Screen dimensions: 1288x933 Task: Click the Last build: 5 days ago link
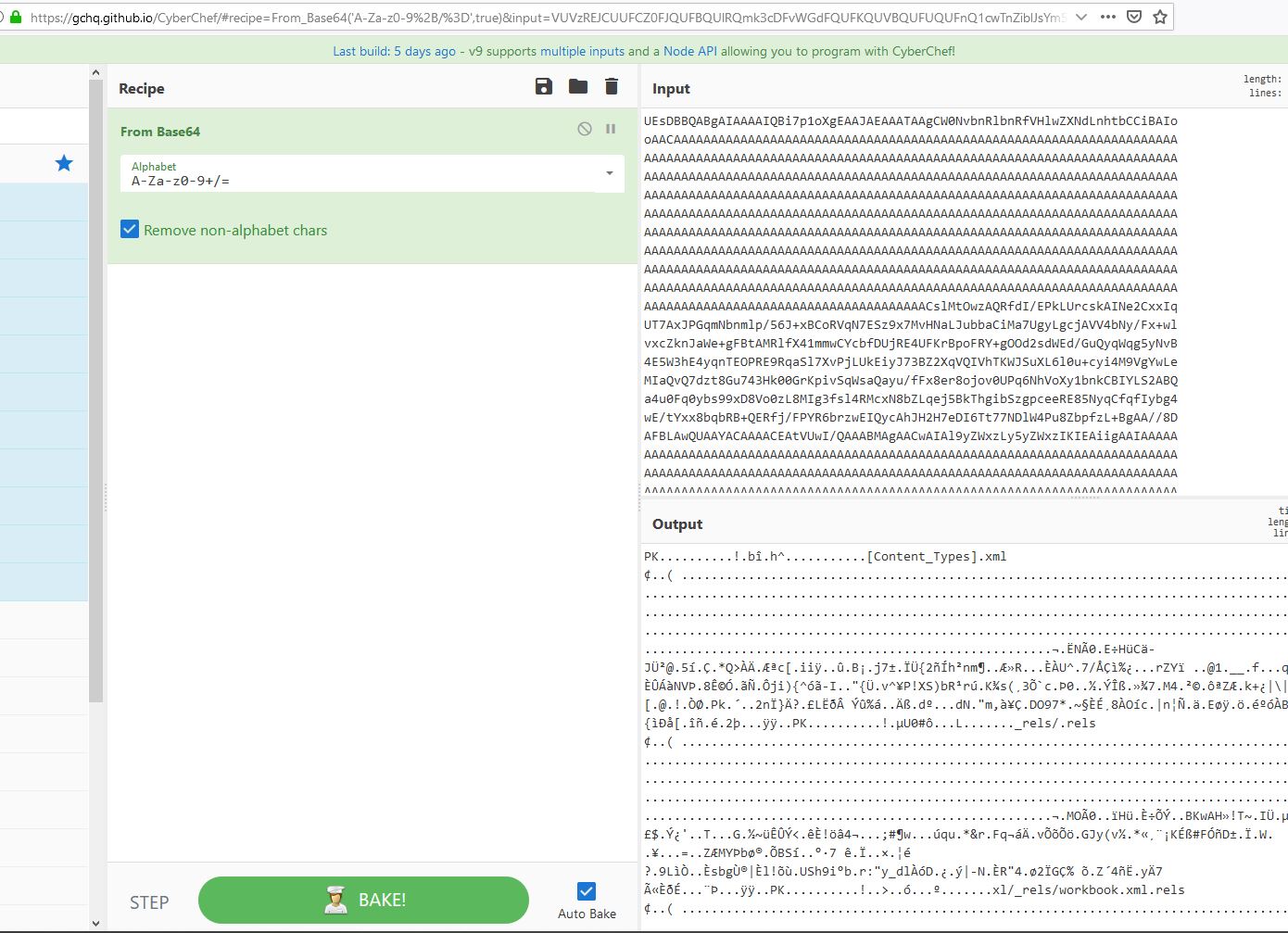(395, 51)
